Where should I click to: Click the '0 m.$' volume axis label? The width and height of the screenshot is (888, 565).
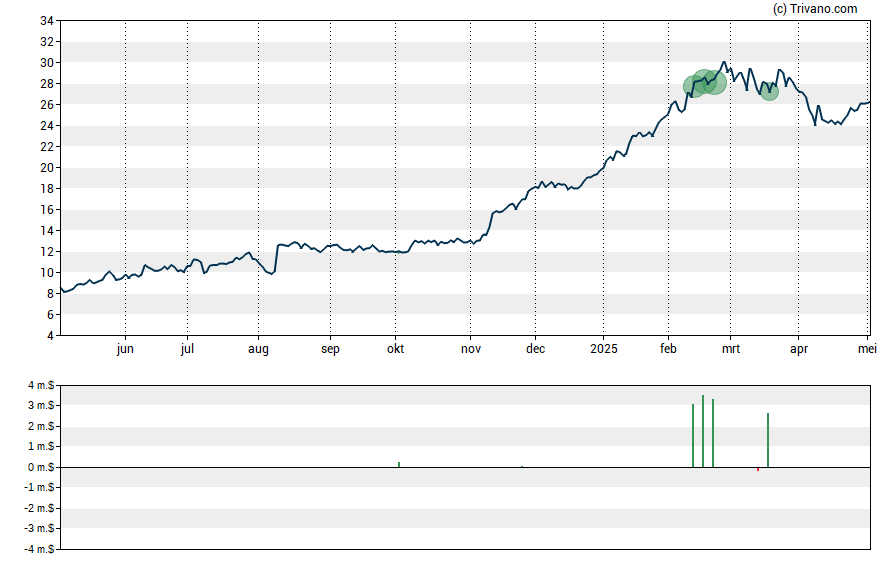[x=41, y=467]
